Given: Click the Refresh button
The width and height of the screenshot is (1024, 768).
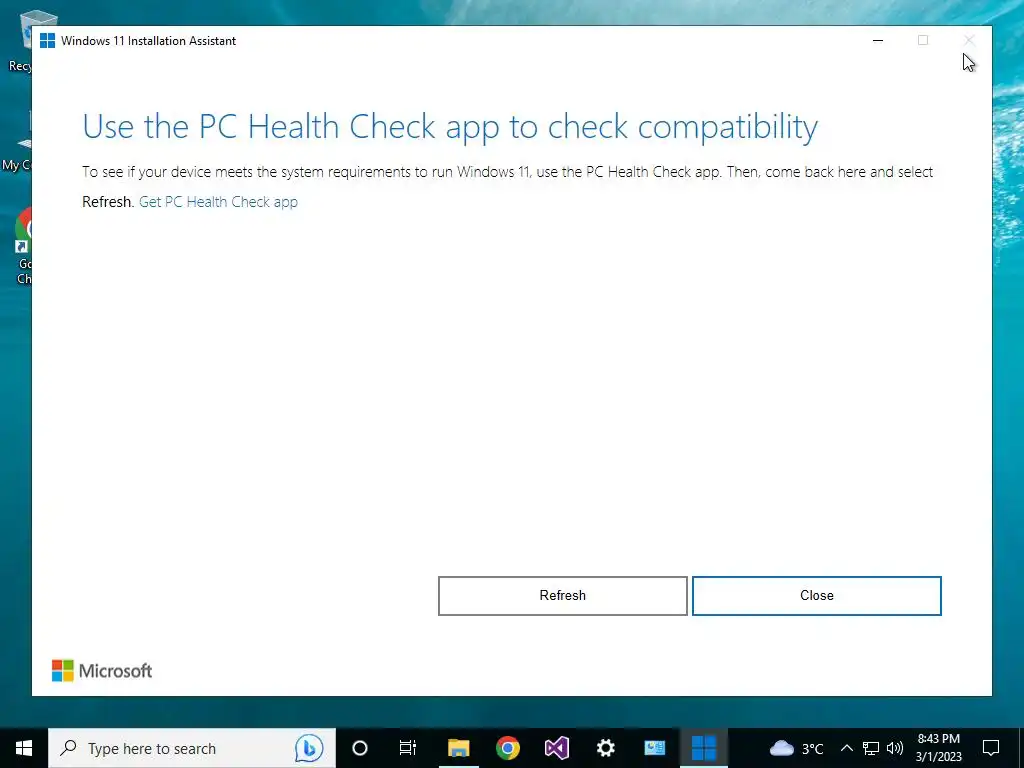Looking at the screenshot, I should pyautogui.click(x=562, y=596).
